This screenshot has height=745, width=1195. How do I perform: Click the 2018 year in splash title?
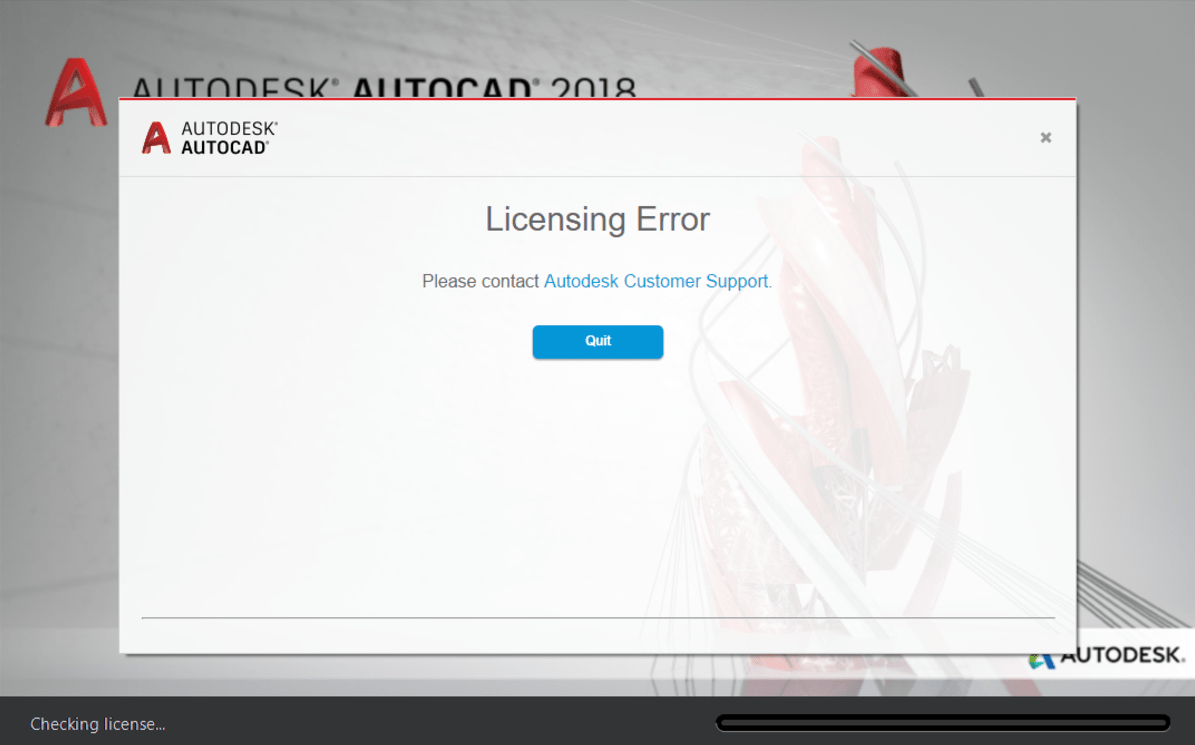[593, 88]
